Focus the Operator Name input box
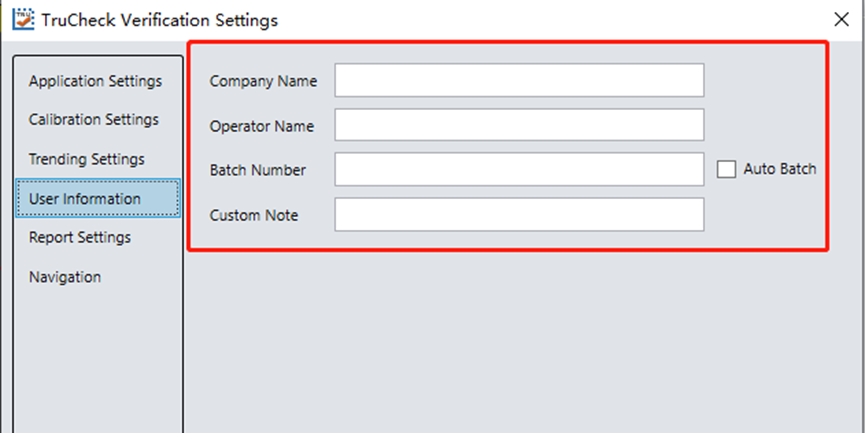The width and height of the screenshot is (865, 433). click(519, 126)
